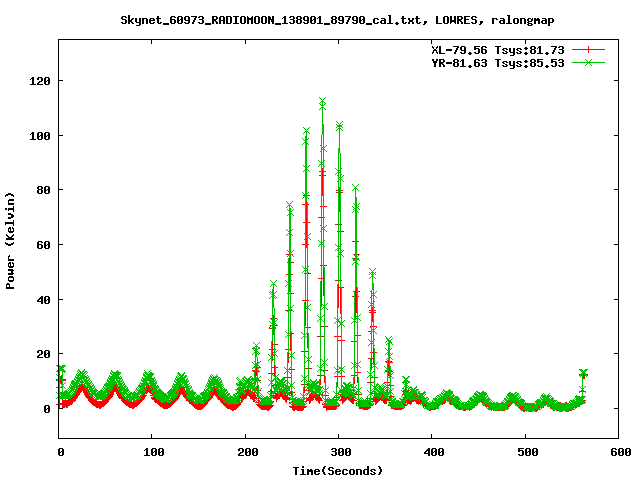Click the x-axis tick label 400
Screen dimensions: 640x480
click(x=432, y=453)
